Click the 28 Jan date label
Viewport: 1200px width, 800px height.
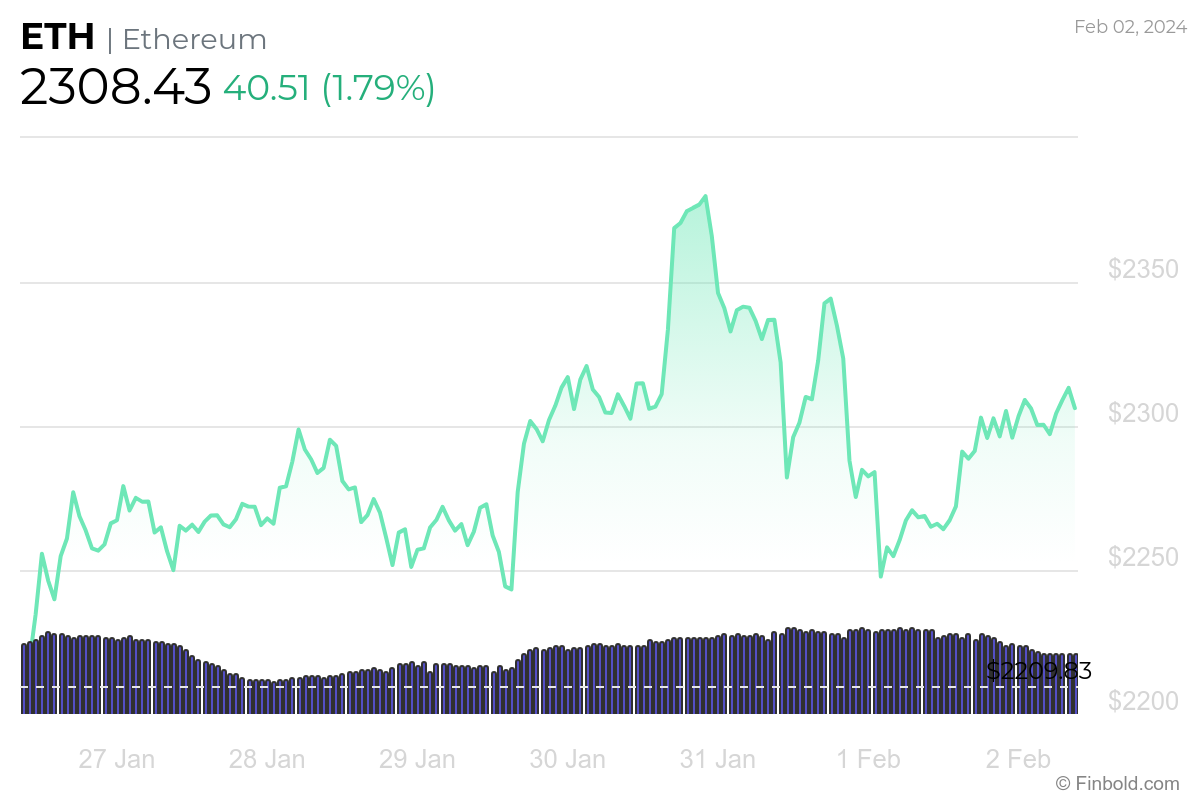point(267,759)
